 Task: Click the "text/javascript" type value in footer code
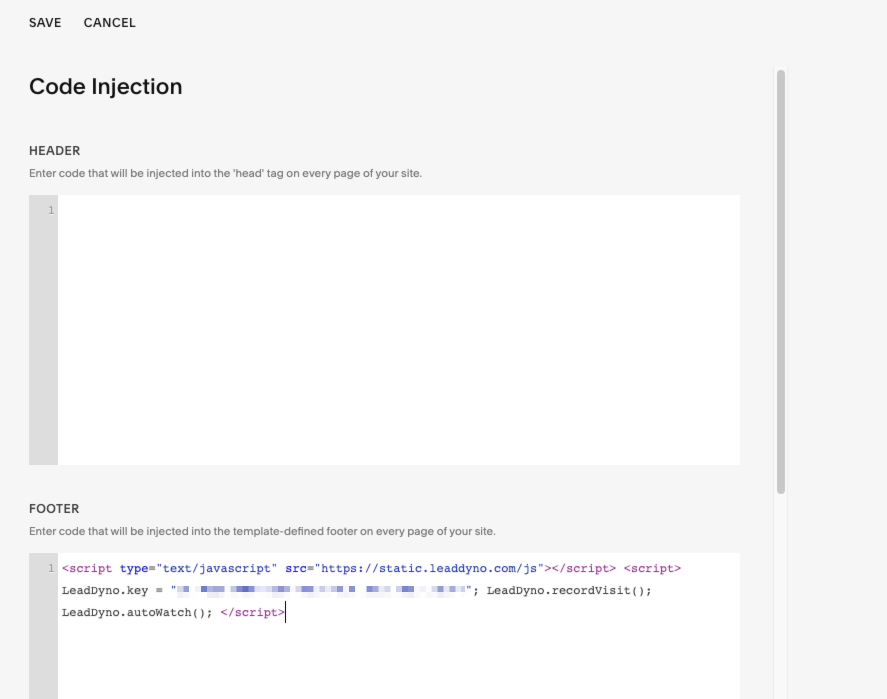coord(217,568)
